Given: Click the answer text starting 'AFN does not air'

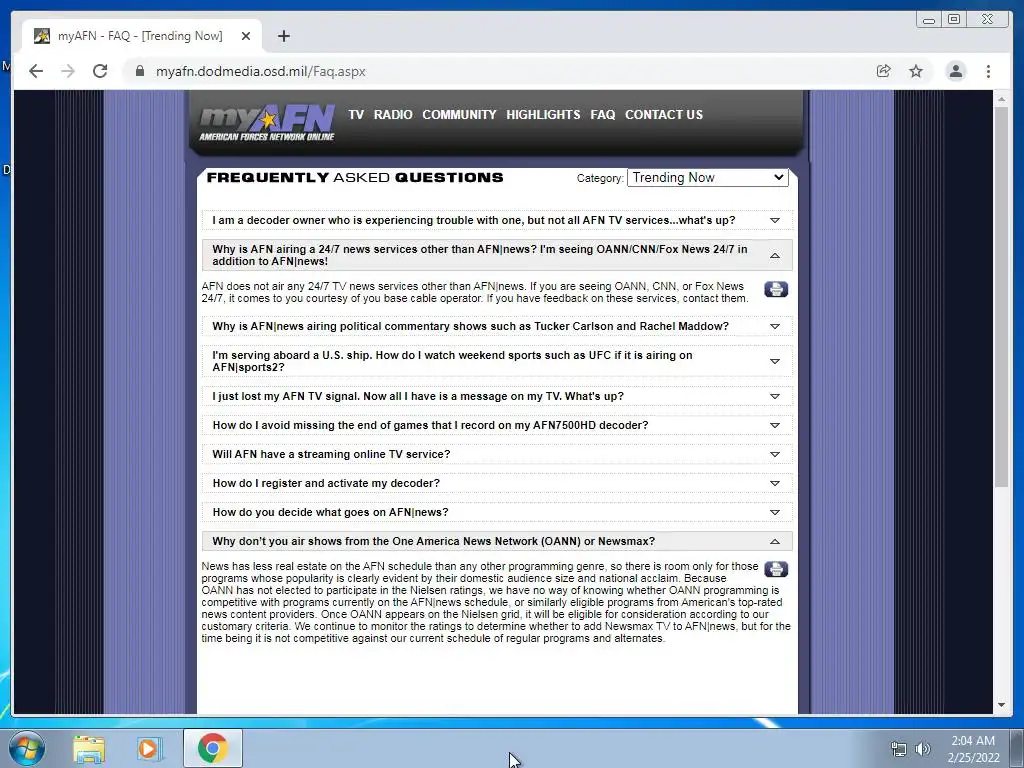Looking at the screenshot, I should click(x=475, y=292).
